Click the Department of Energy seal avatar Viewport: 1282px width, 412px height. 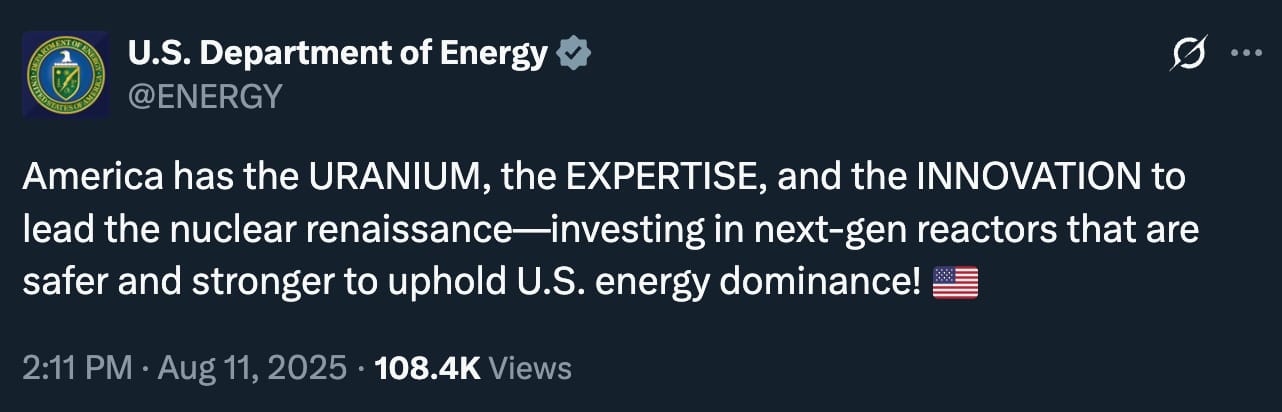(x=65, y=75)
